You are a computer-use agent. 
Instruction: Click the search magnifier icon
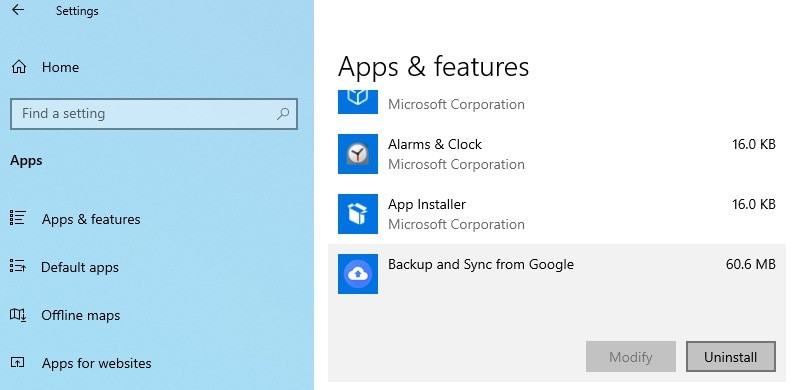click(283, 114)
